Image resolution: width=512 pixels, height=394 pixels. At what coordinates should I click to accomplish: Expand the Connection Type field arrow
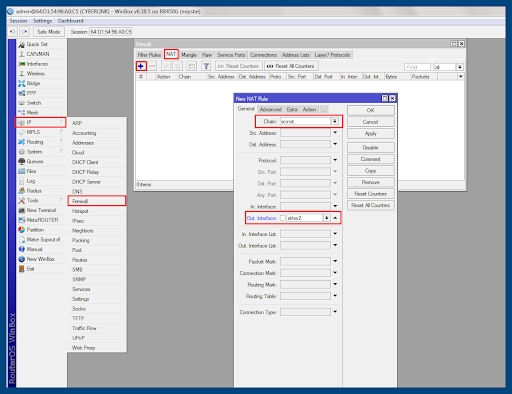(x=335, y=312)
